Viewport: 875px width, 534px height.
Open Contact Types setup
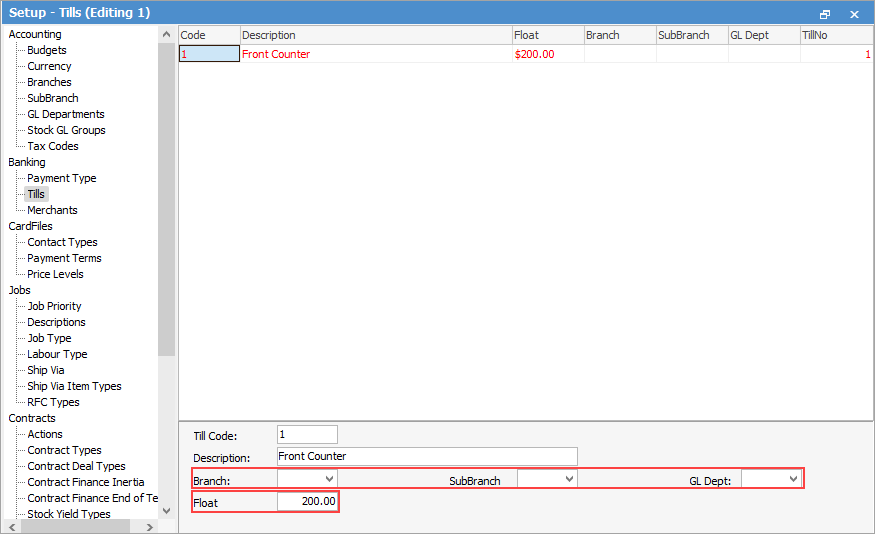click(62, 242)
